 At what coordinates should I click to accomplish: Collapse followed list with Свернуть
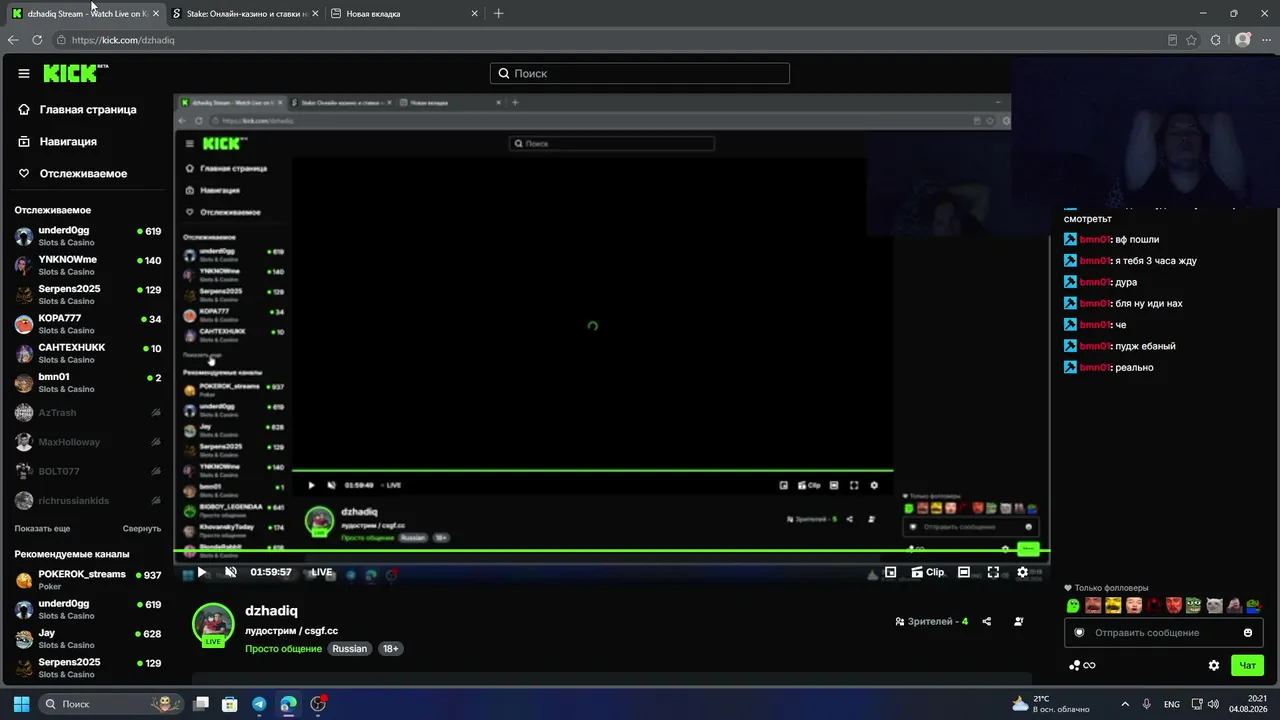[142, 528]
